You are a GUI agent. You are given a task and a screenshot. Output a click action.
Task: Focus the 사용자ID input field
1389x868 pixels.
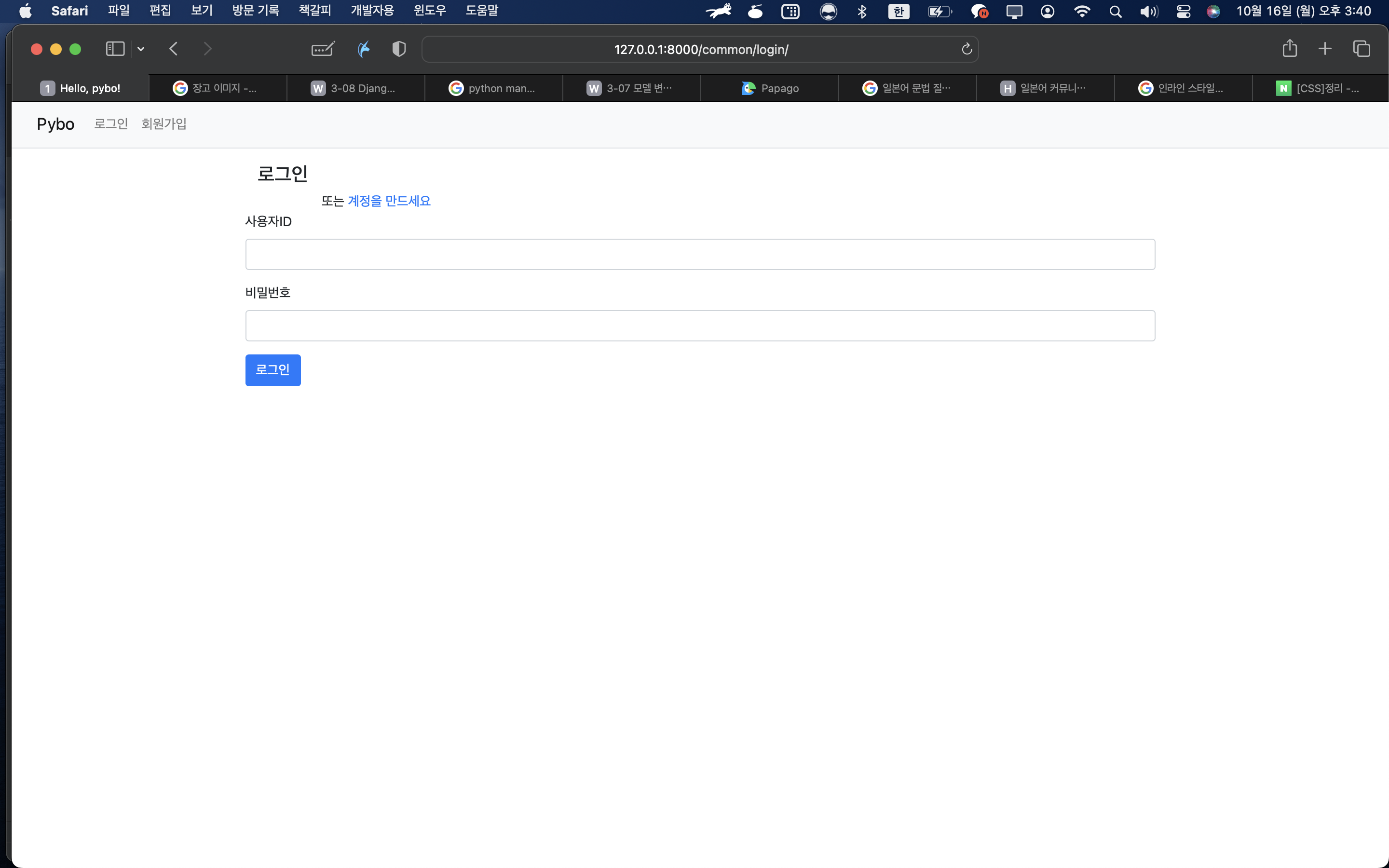click(700, 254)
